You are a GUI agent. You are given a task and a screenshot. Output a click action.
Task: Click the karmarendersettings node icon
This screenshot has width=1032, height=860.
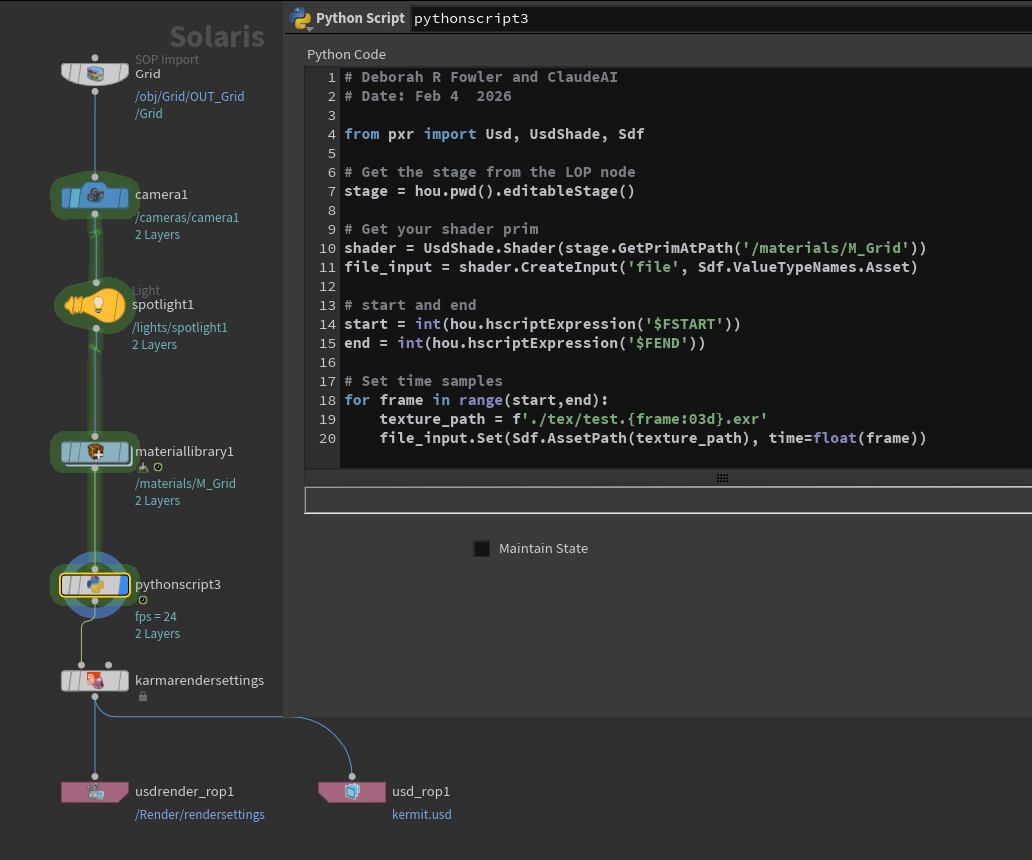click(95, 681)
